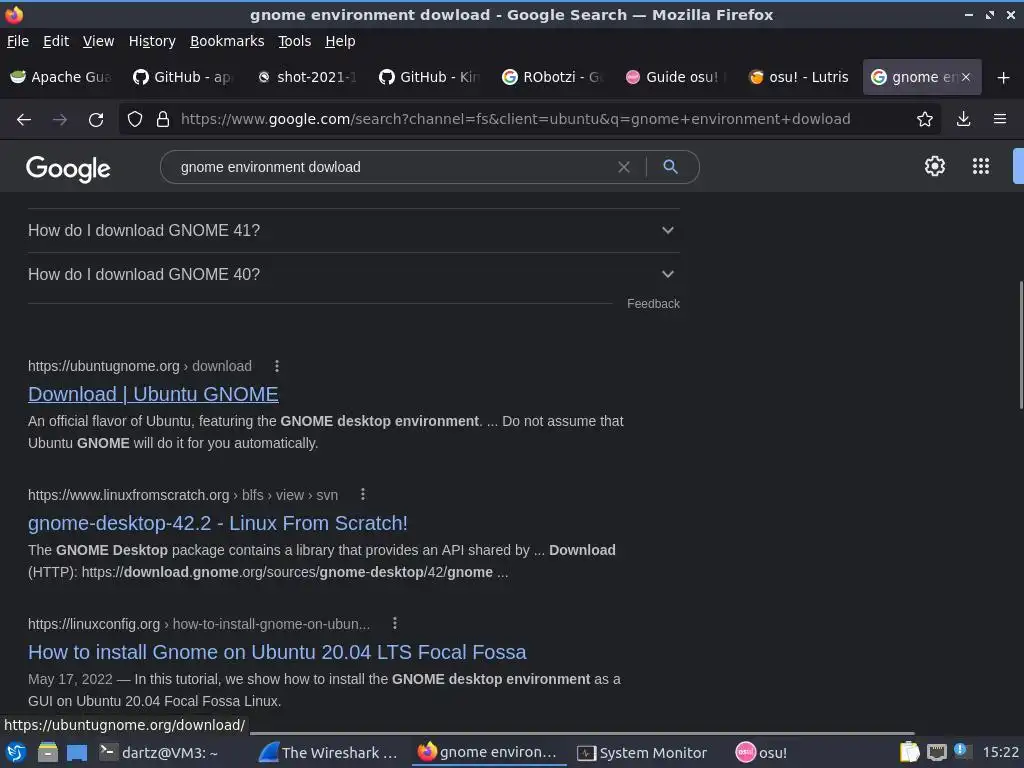
Task: Open Google apps grid
Action: pyautogui.click(x=981, y=166)
